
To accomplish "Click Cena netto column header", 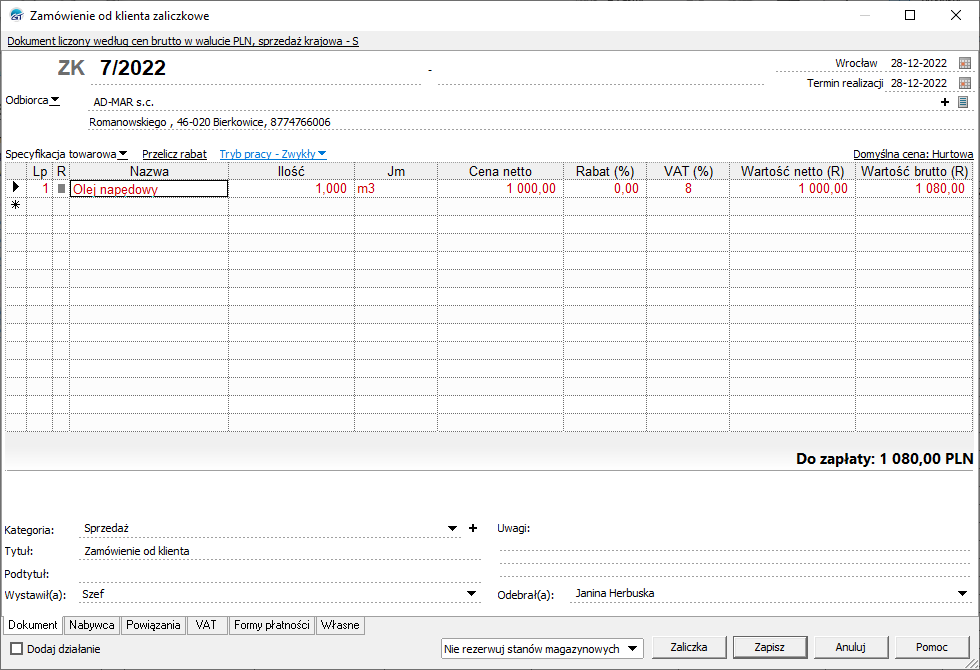I will pos(500,171).
